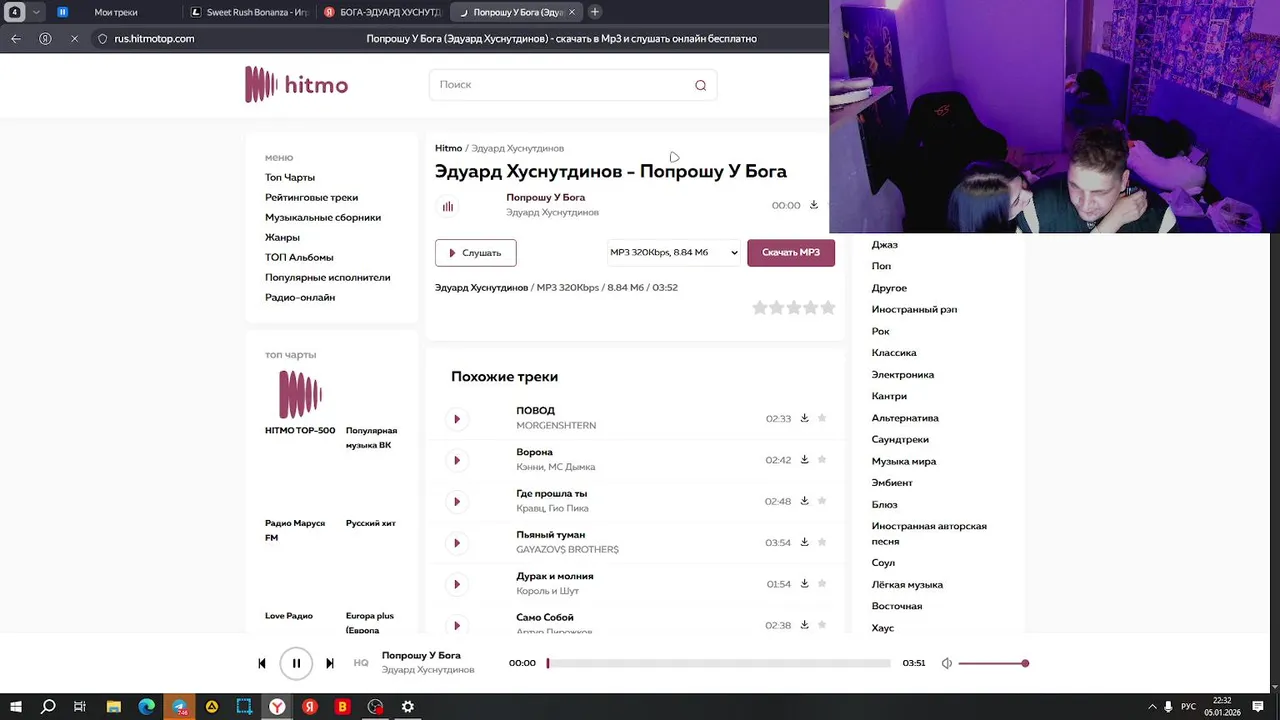1280x720 pixels.
Task: Click the hitmo logo in the header
Action: (x=297, y=85)
